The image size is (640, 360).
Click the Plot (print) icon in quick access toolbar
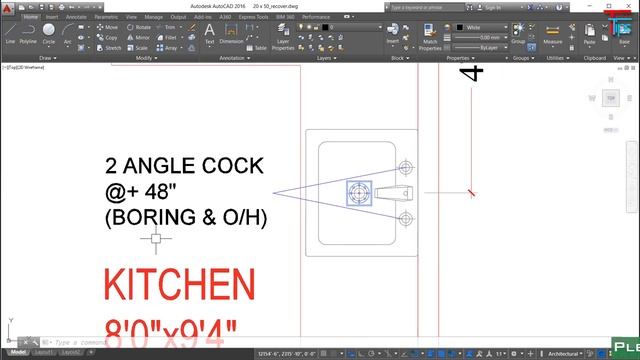(x=61, y=7)
